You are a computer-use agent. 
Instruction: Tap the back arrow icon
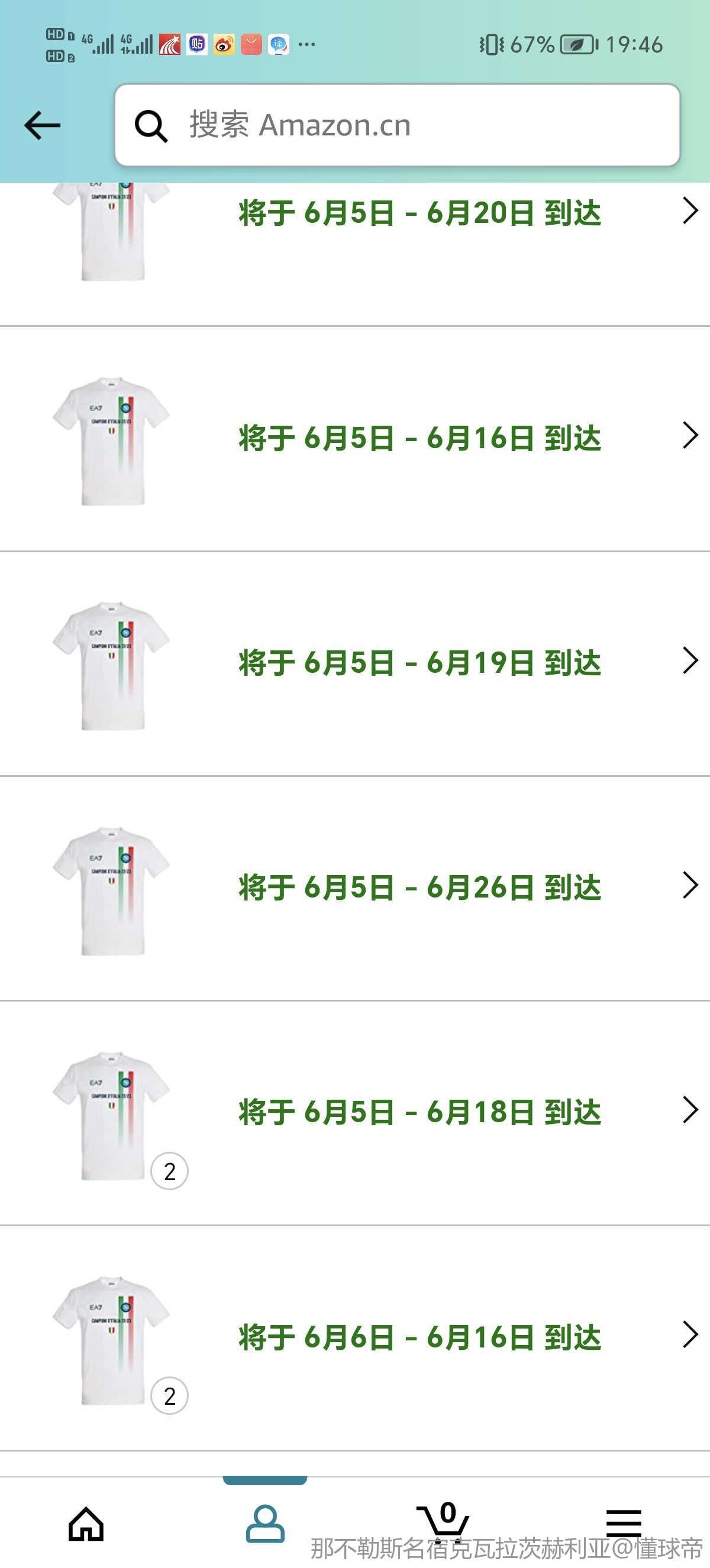click(42, 125)
